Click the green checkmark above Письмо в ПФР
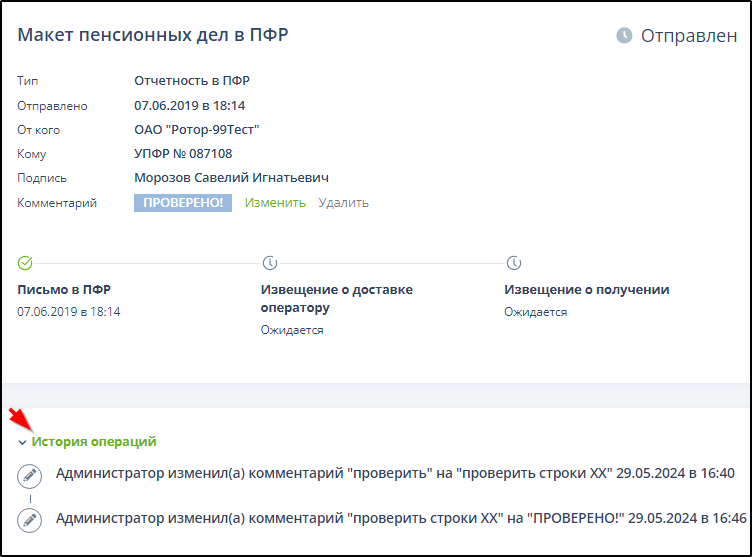752x557 pixels. [x=26, y=263]
